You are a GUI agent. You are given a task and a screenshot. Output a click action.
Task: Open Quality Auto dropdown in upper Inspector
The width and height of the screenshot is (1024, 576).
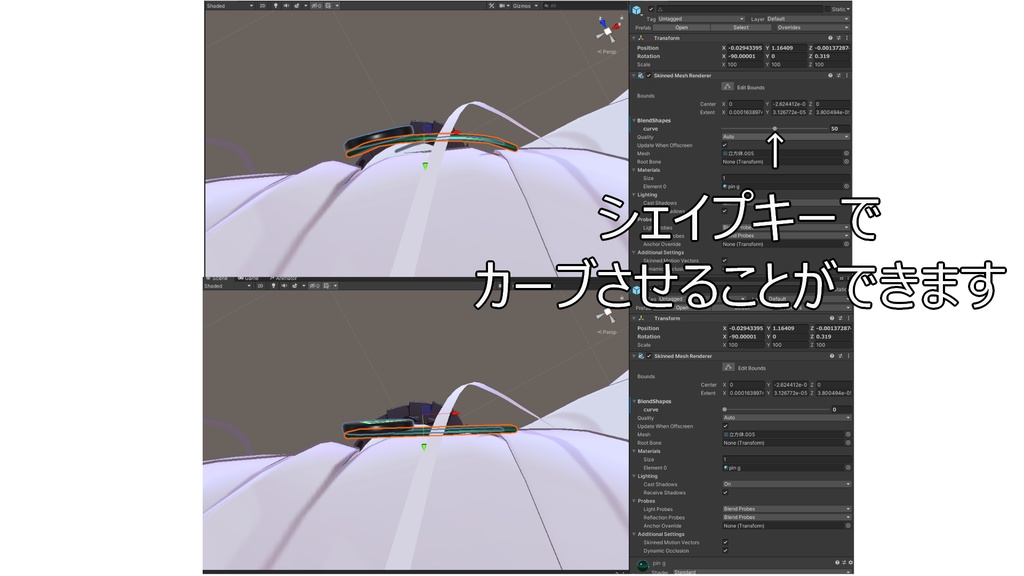(x=786, y=136)
